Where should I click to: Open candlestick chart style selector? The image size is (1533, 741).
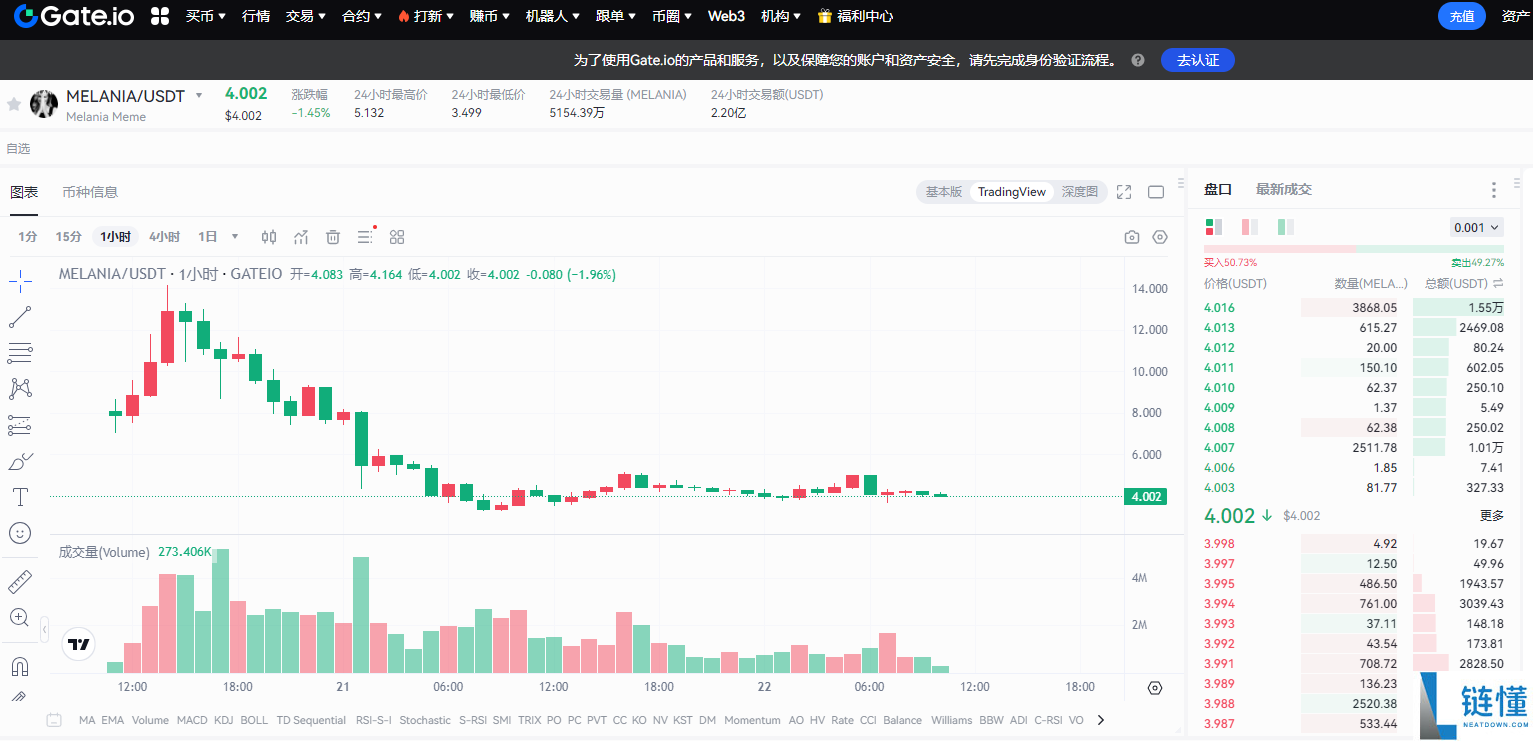click(x=269, y=237)
